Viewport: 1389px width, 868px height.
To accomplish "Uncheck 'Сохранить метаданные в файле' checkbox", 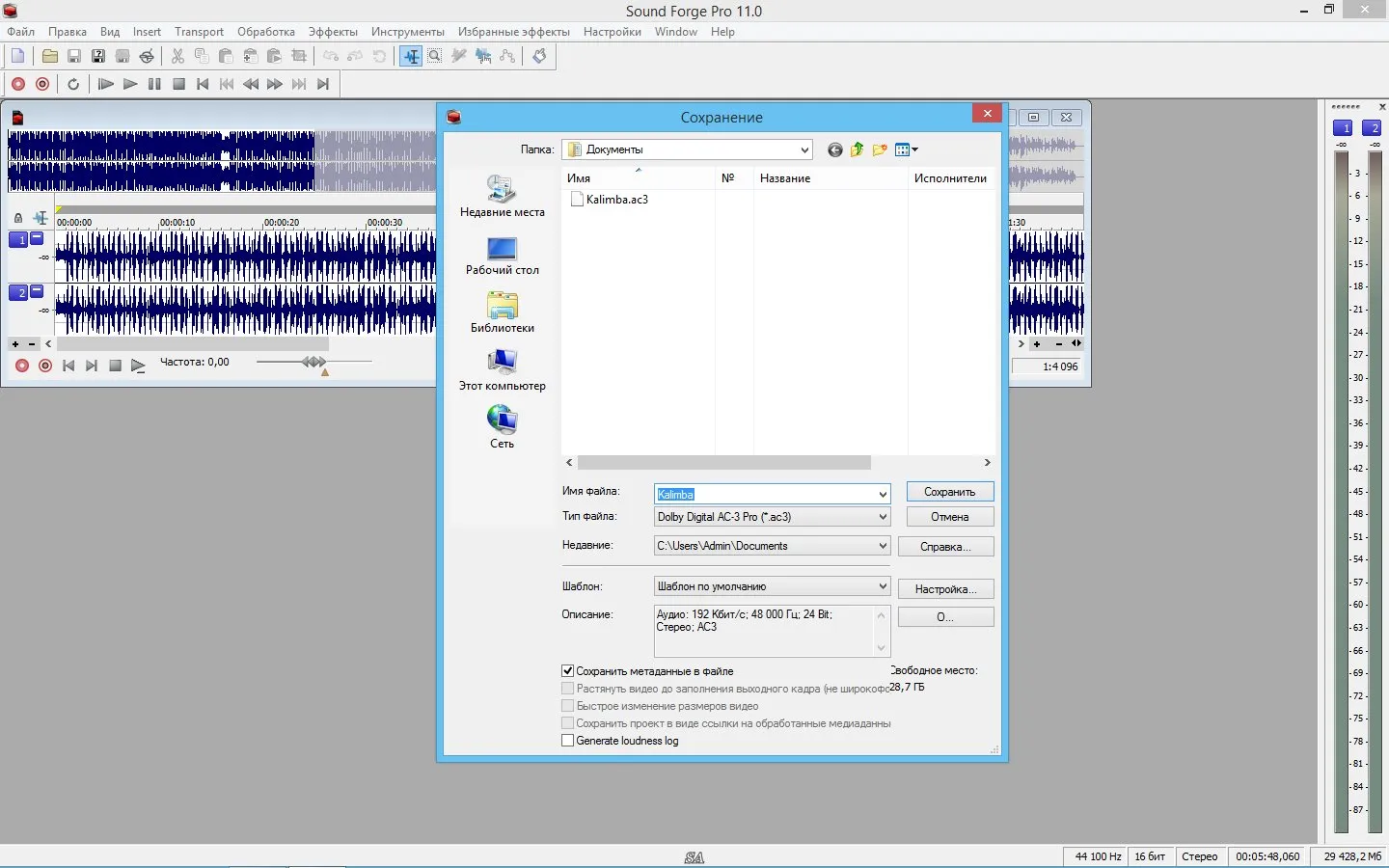I will [567, 670].
